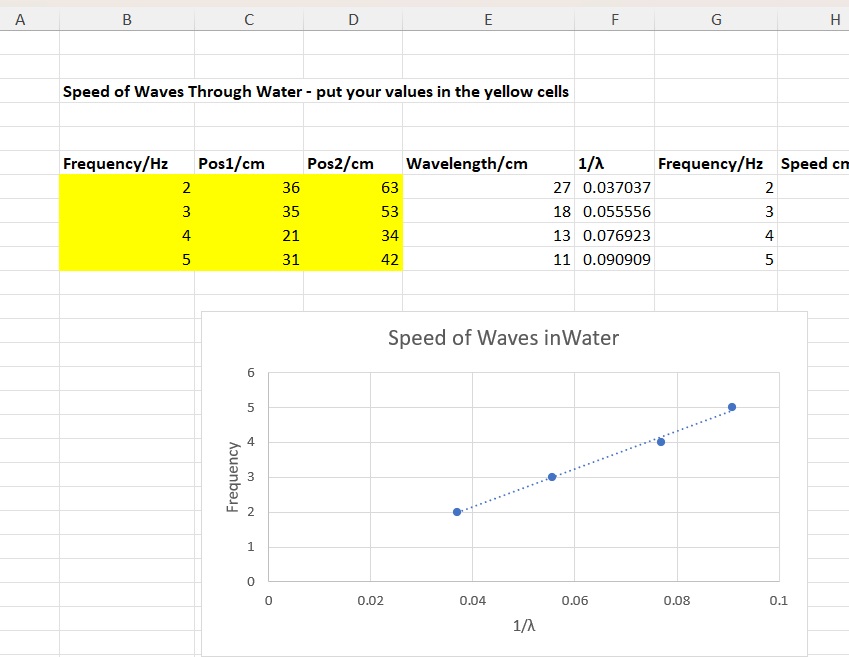Click the chart data point at frequency 2
This screenshot has height=657, width=849.
pyautogui.click(x=457, y=512)
